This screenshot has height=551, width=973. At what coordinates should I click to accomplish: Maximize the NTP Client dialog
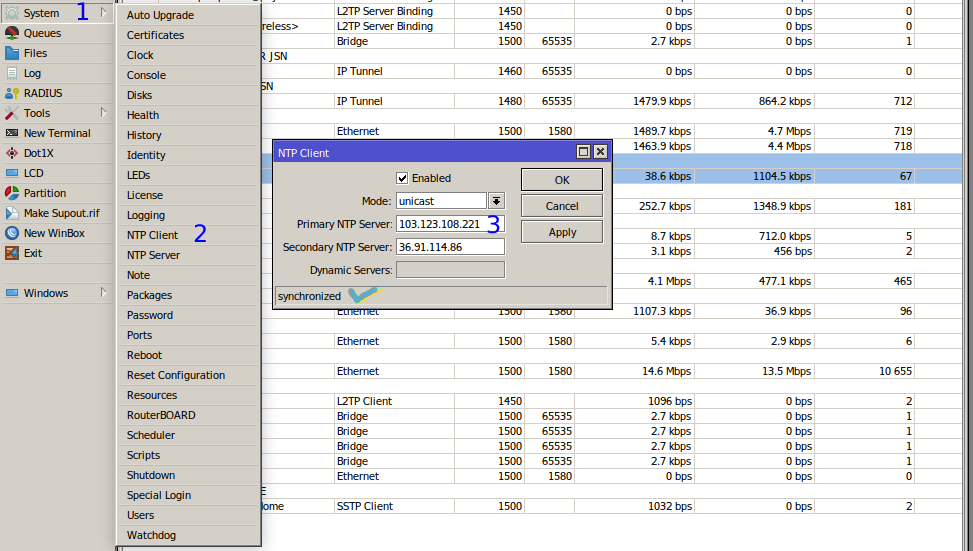pyautogui.click(x=583, y=151)
